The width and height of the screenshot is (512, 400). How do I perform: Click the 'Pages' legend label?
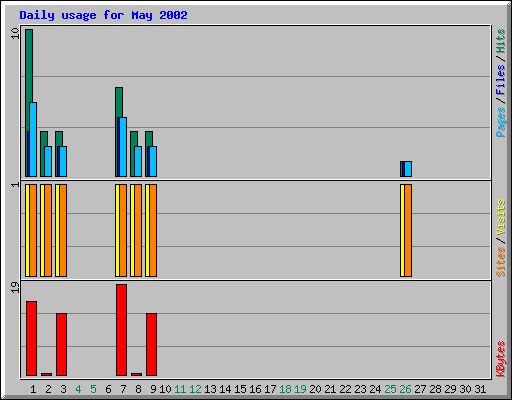500,122
